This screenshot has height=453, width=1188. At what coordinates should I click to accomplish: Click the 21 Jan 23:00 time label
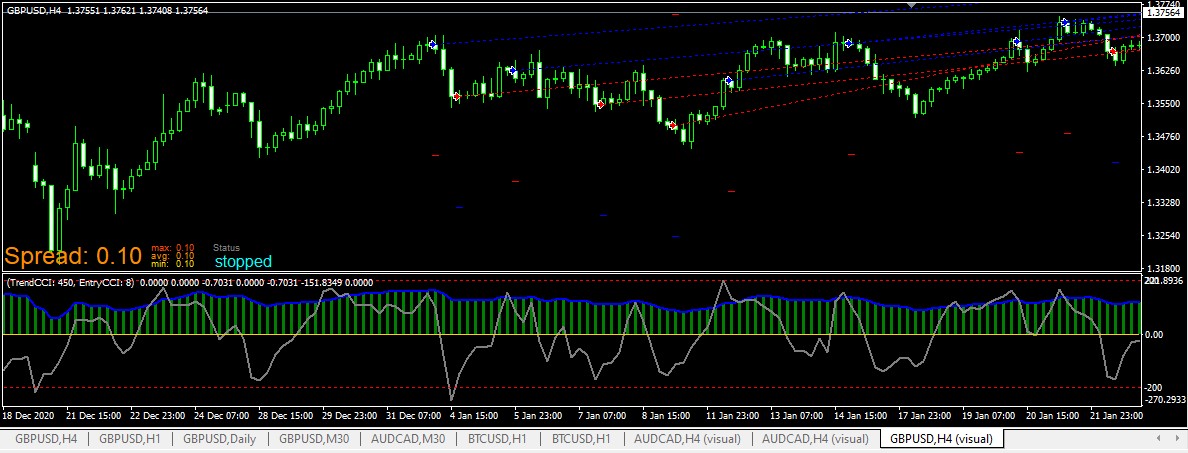(1118, 415)
